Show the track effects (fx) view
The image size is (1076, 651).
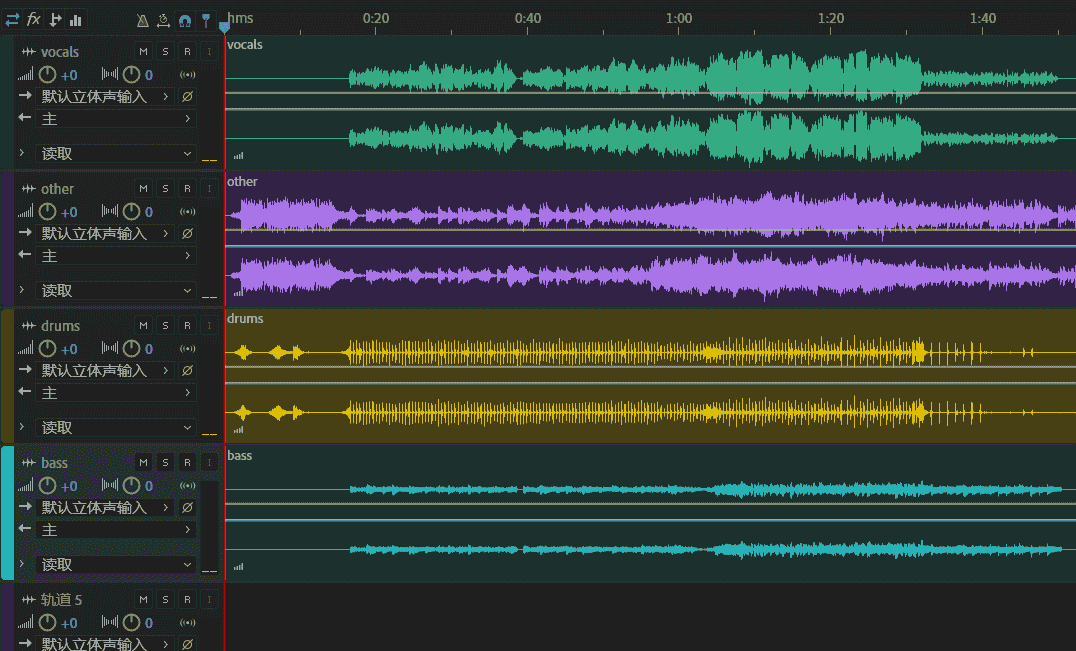click(x=34, y=19)
